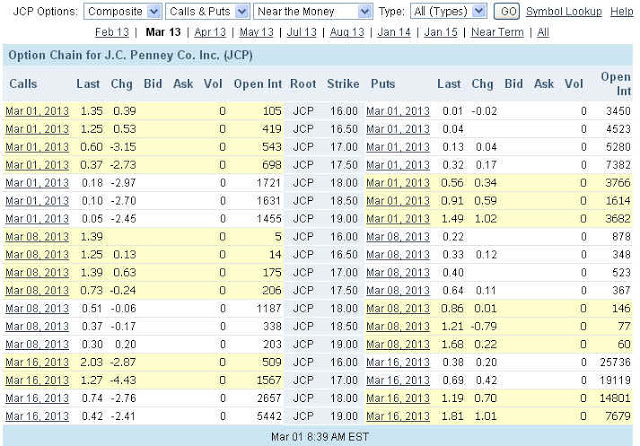Switch to the Feb 13 expiration
Image resolution: width=640 pixels, height=446 pixels.
coord(111,32)
